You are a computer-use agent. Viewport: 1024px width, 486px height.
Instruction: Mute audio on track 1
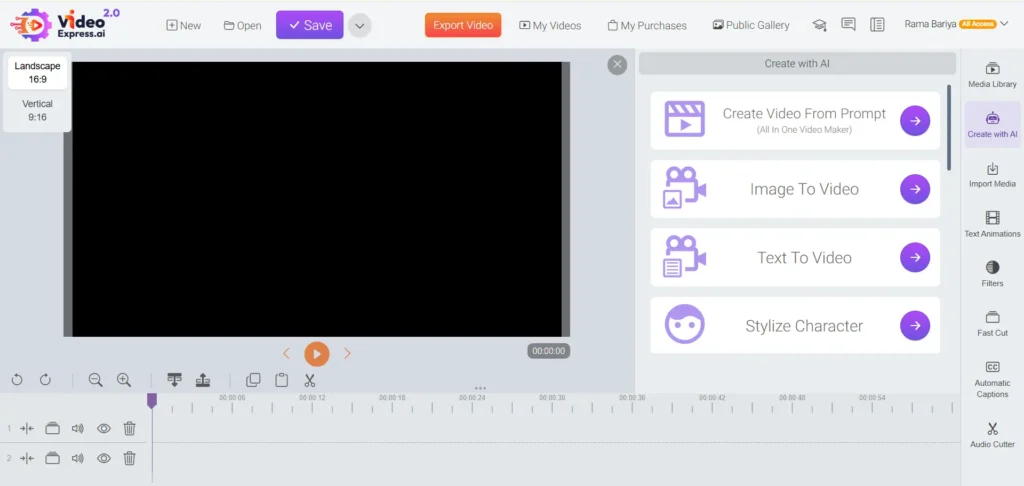[77, 428]
